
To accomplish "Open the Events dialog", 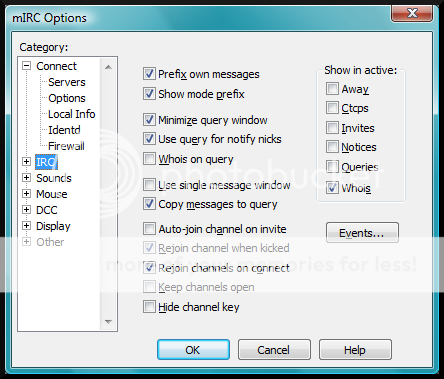I will click(x=362, y=233).
